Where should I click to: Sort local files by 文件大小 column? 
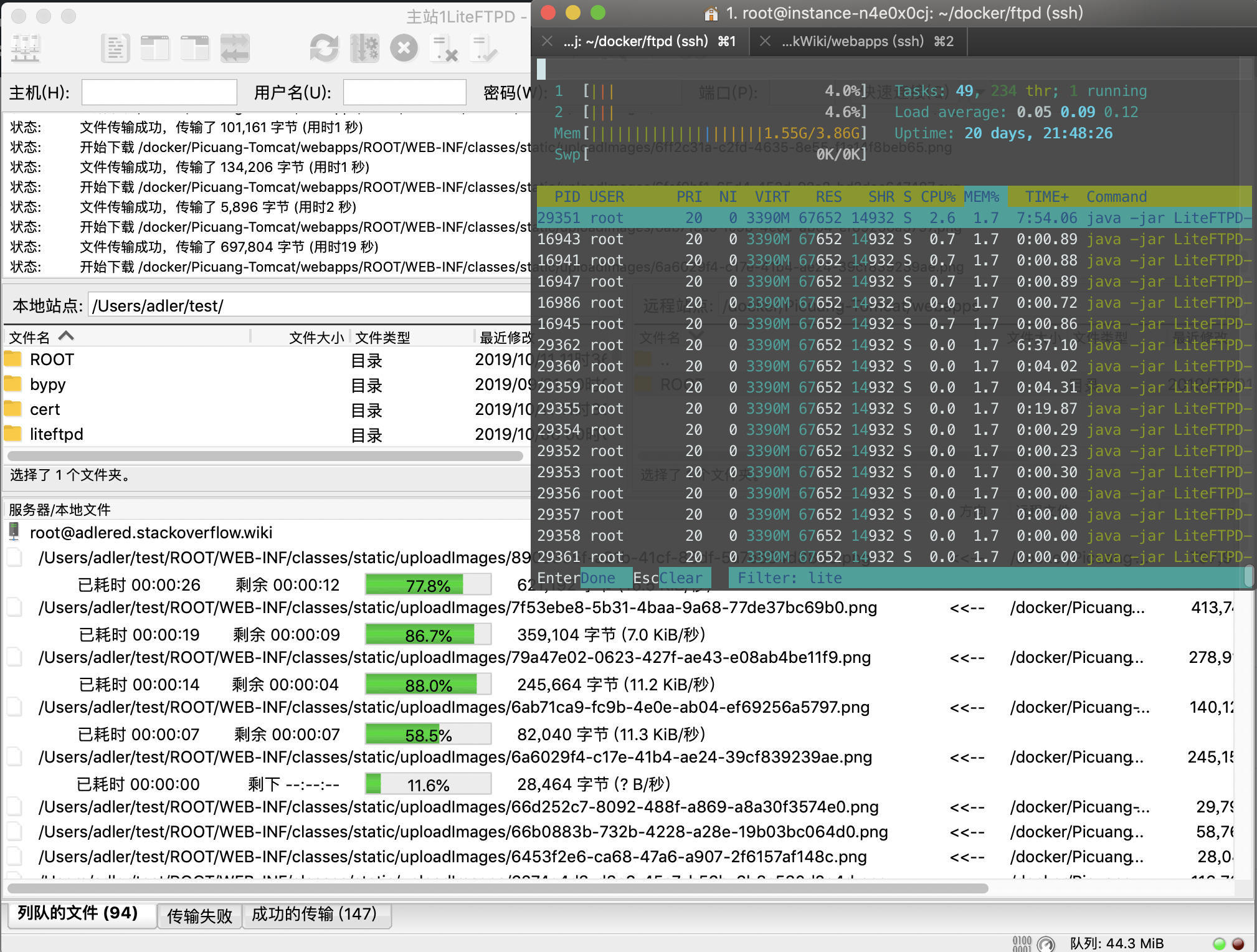tap(316, 337)
